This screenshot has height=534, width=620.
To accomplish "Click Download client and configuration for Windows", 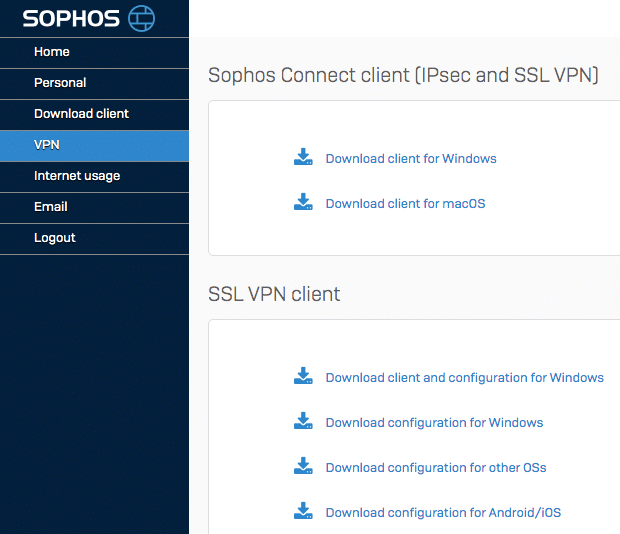I will 465,377.
